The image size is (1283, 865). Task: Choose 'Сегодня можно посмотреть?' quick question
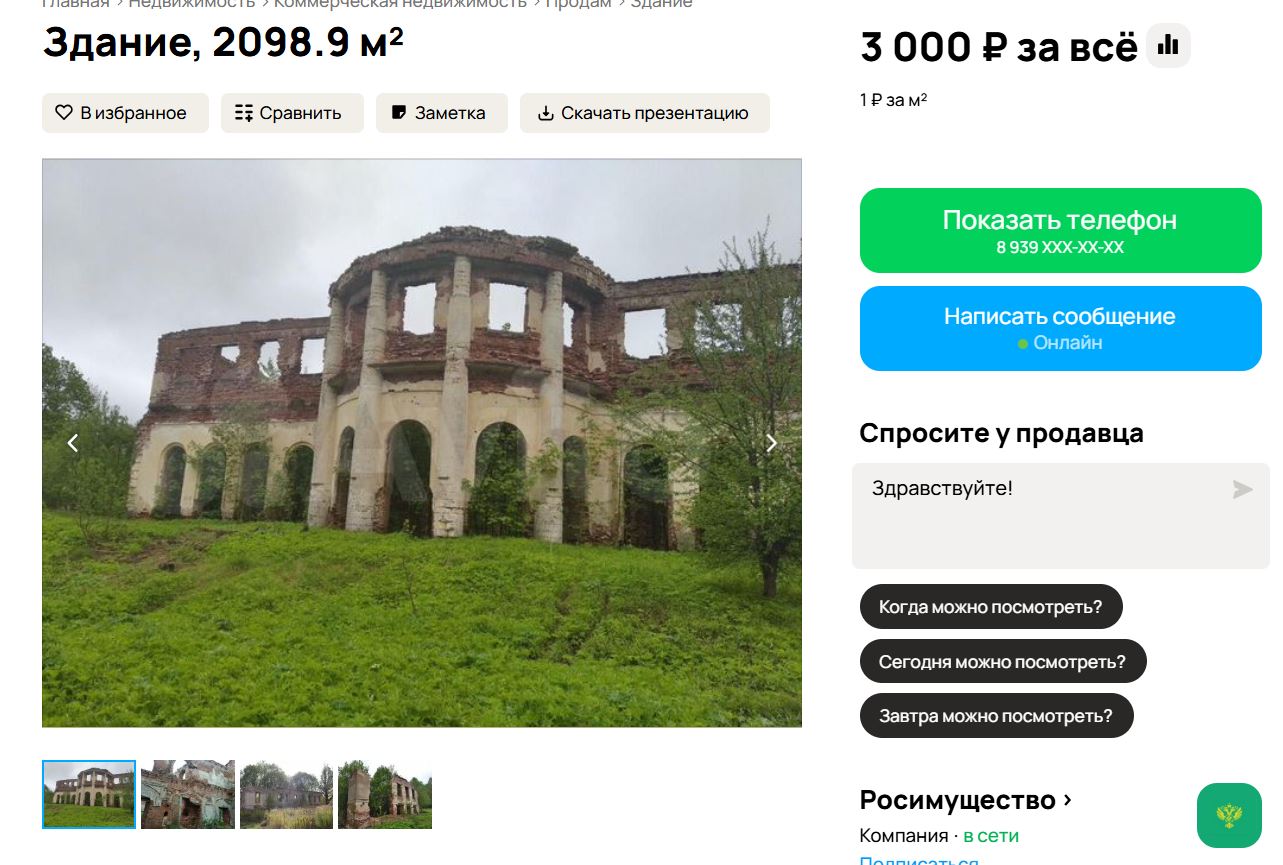coord(1003,662)
